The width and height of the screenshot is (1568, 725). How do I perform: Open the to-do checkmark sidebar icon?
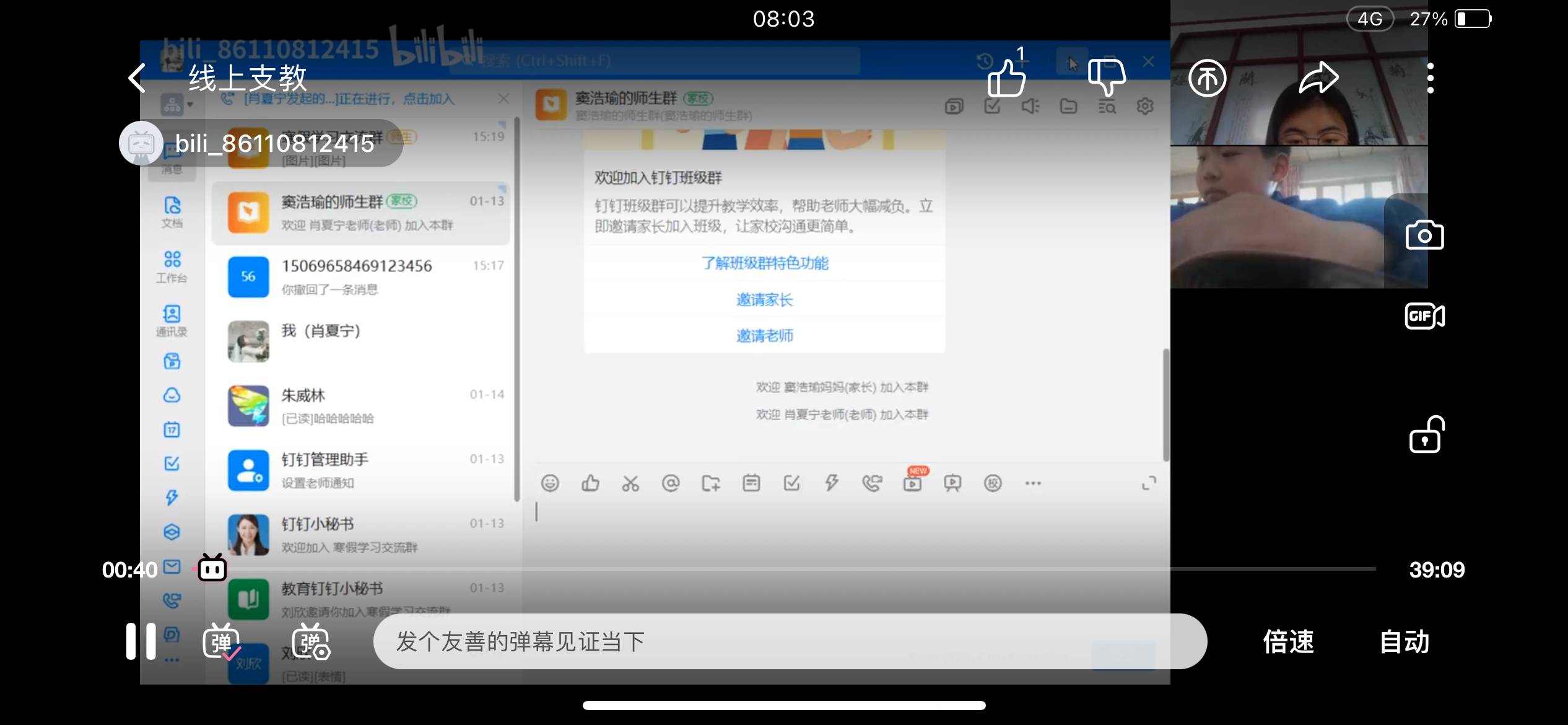pyautogui.click(x=172, y=463)
